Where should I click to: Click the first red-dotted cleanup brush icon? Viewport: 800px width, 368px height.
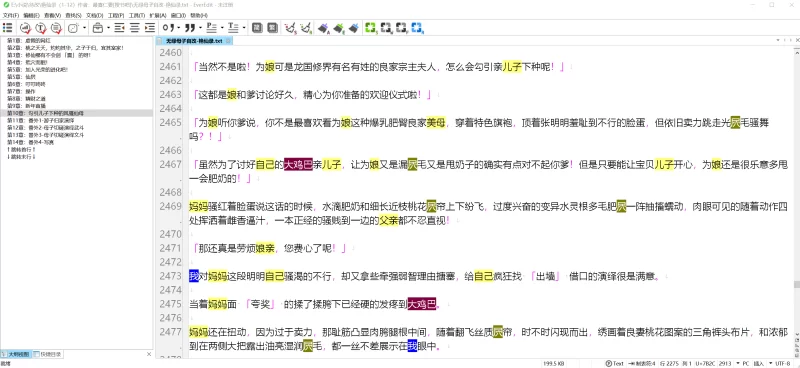(x=291, y=28)
